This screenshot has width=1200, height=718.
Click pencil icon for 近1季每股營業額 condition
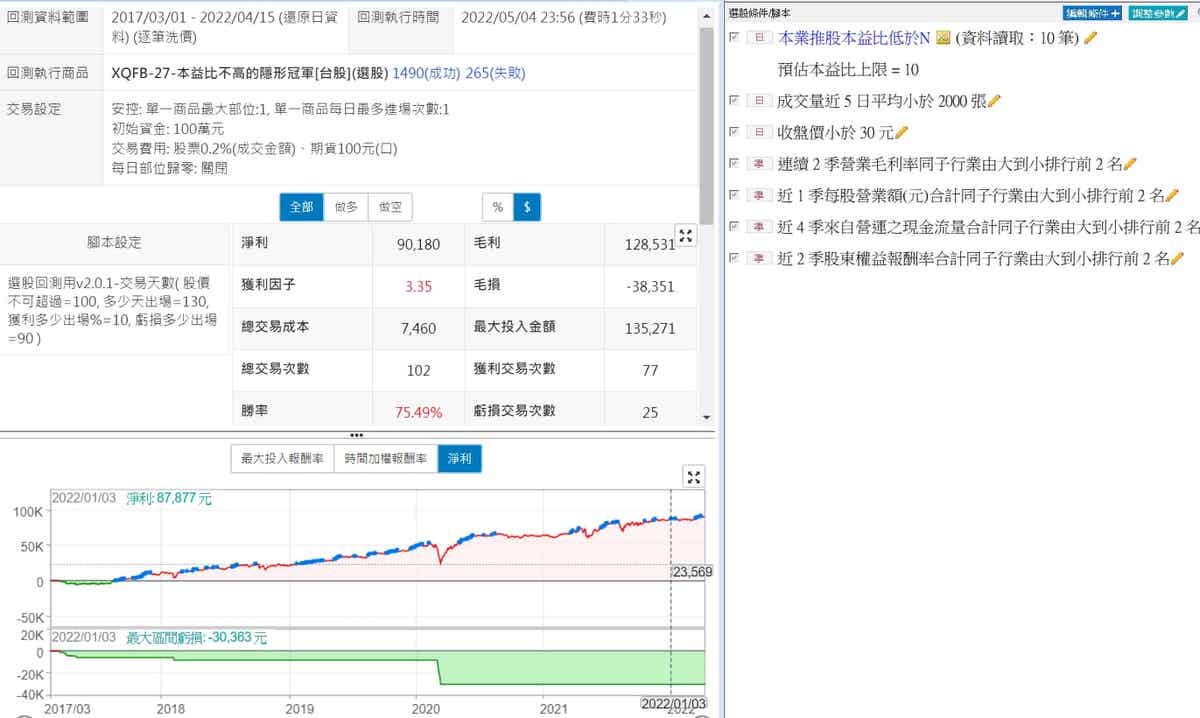pos(1172,195)
